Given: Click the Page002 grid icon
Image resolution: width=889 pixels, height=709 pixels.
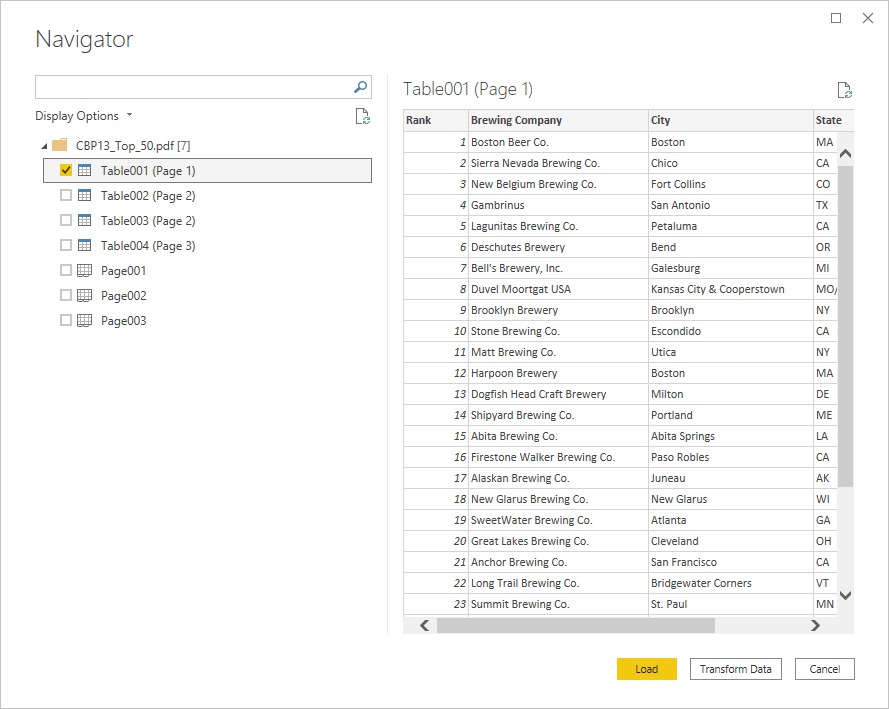Looking at the screenshot, I should click(x=84, y=295).
